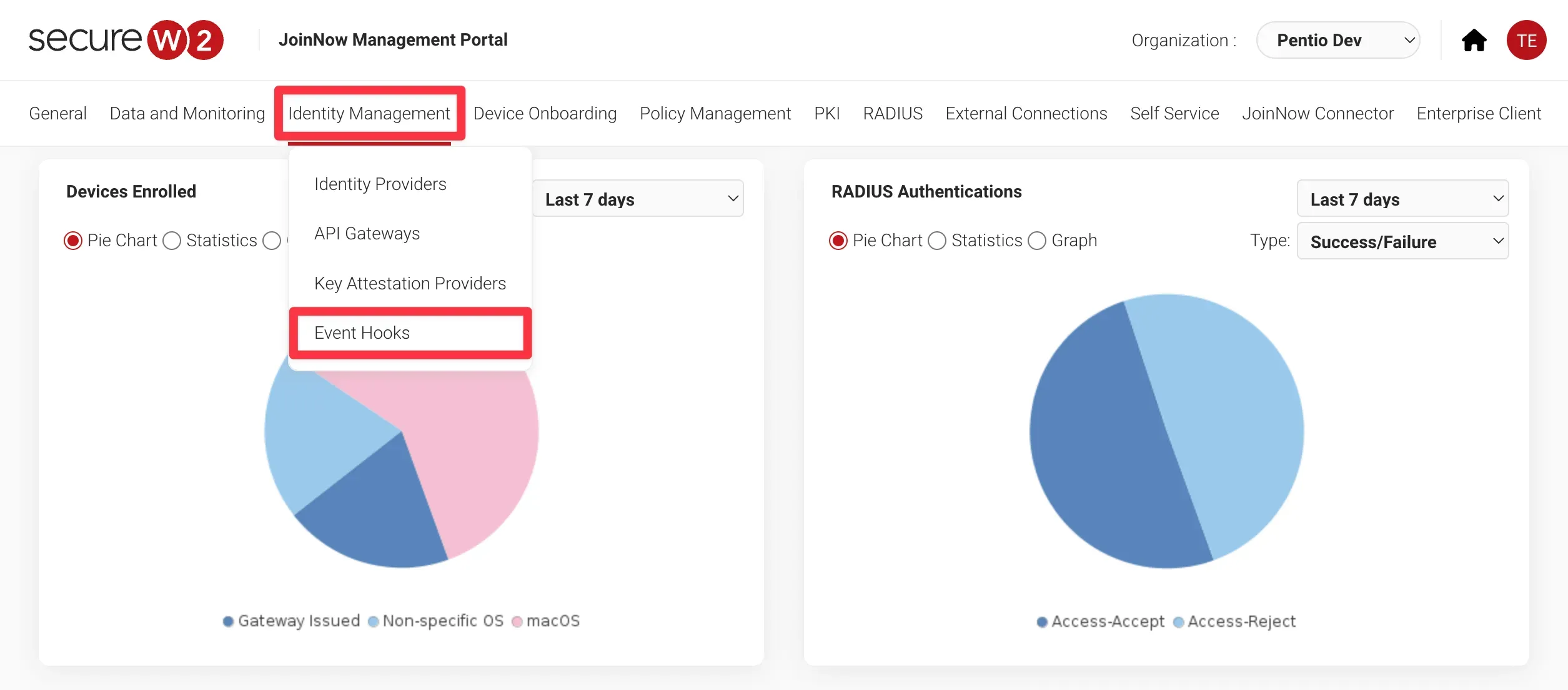Click the Access-Accept legend marker
The height and width of the screenshot is (690, 1568).
1042,622
